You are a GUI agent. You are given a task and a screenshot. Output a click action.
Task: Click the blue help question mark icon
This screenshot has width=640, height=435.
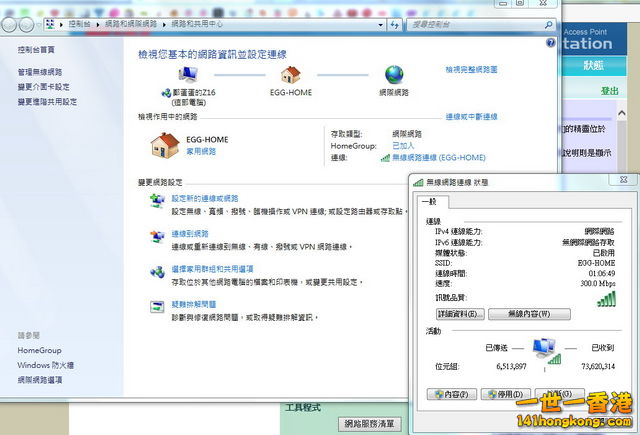(551, 43)
